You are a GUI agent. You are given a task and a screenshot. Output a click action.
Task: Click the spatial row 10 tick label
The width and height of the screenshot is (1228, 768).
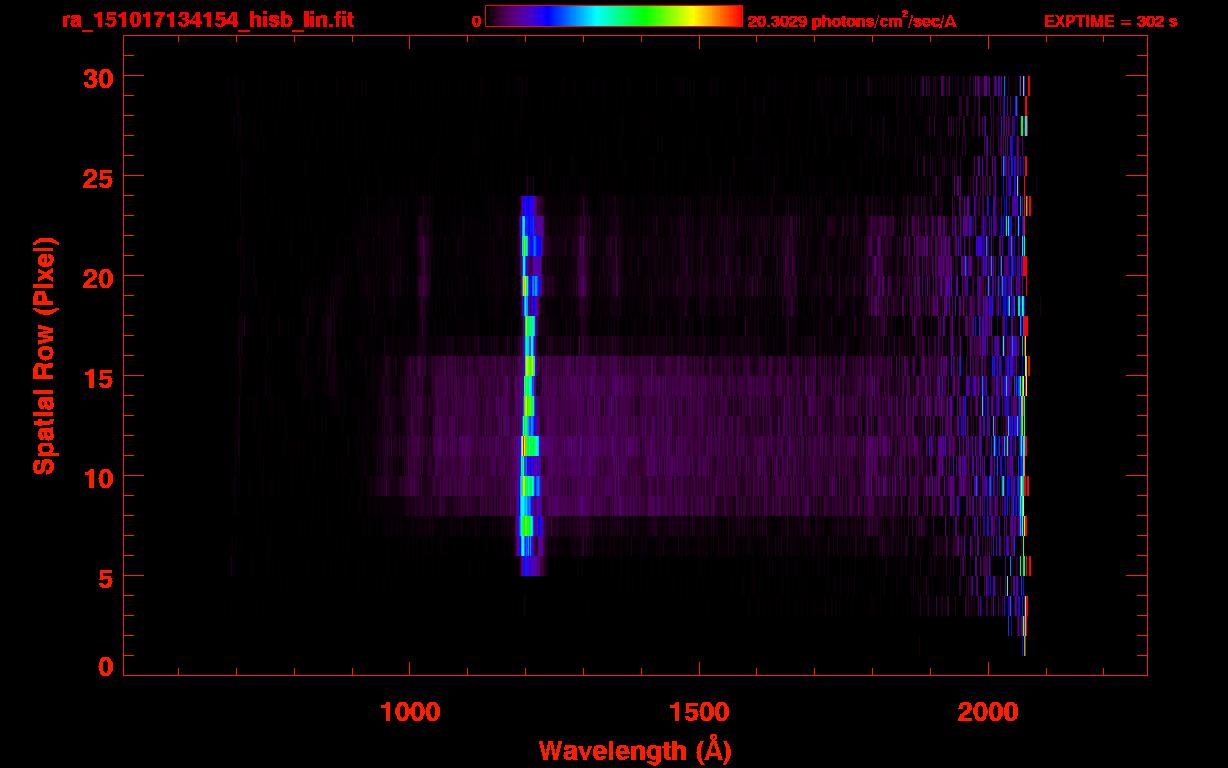98,477
